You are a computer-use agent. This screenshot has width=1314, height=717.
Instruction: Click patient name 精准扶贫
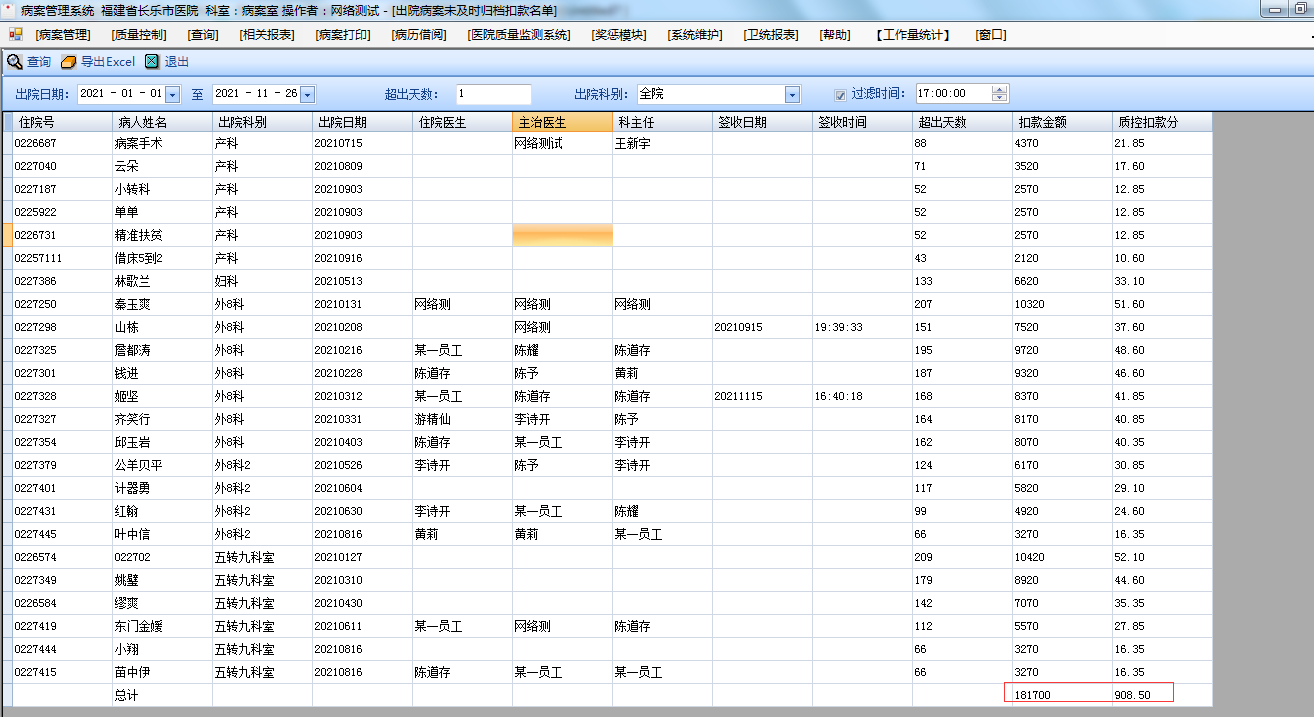point(138,235)
